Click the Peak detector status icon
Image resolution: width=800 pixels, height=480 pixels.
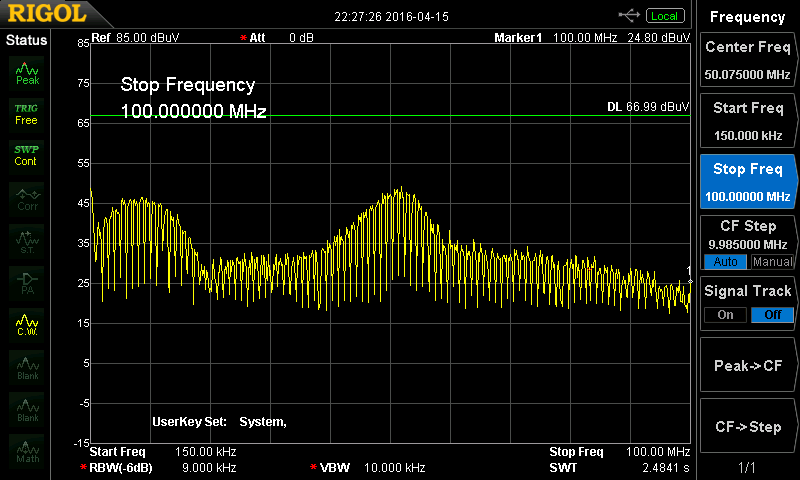tap(27, 73)
